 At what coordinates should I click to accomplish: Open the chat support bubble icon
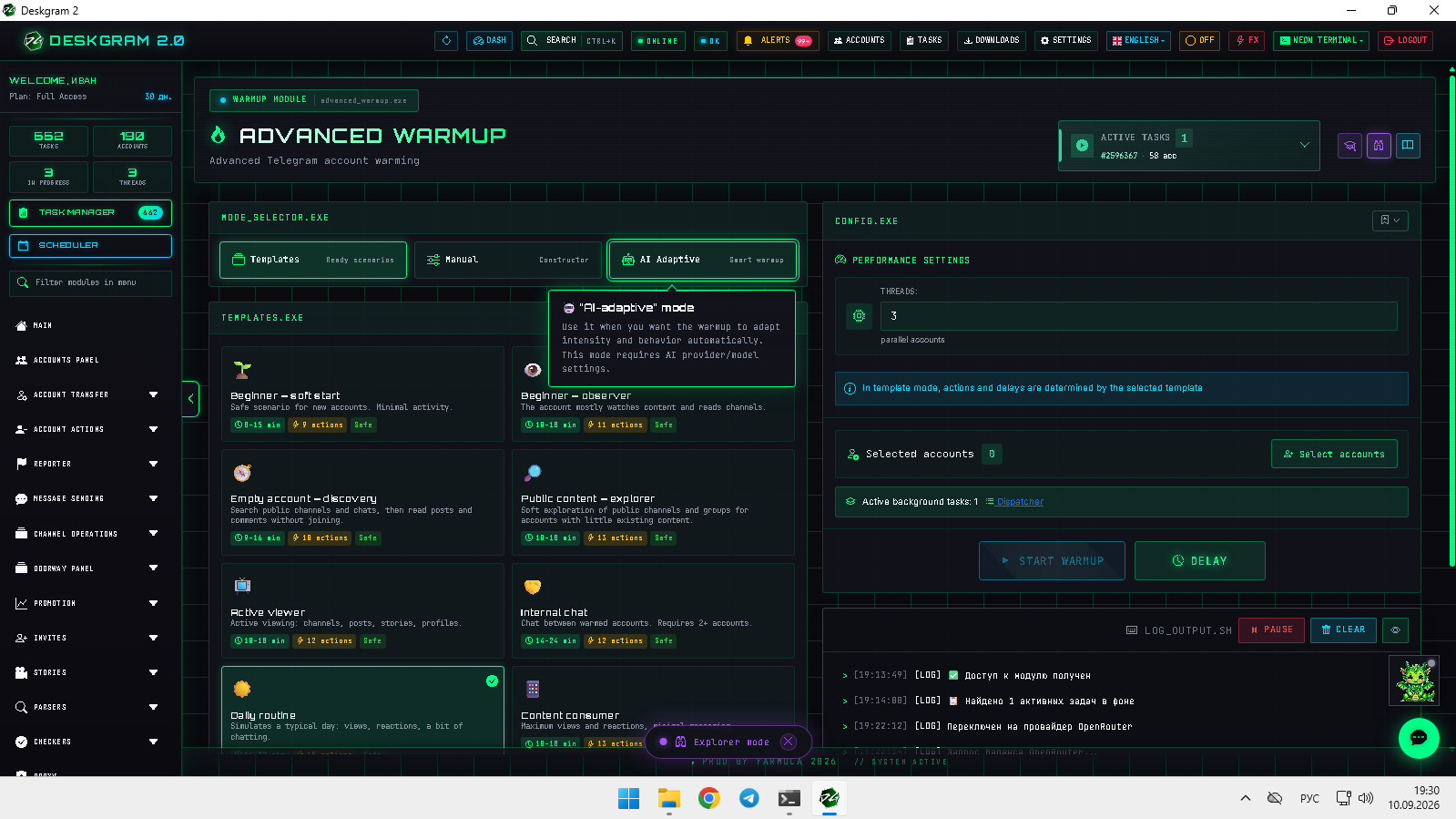[1419, 738]
